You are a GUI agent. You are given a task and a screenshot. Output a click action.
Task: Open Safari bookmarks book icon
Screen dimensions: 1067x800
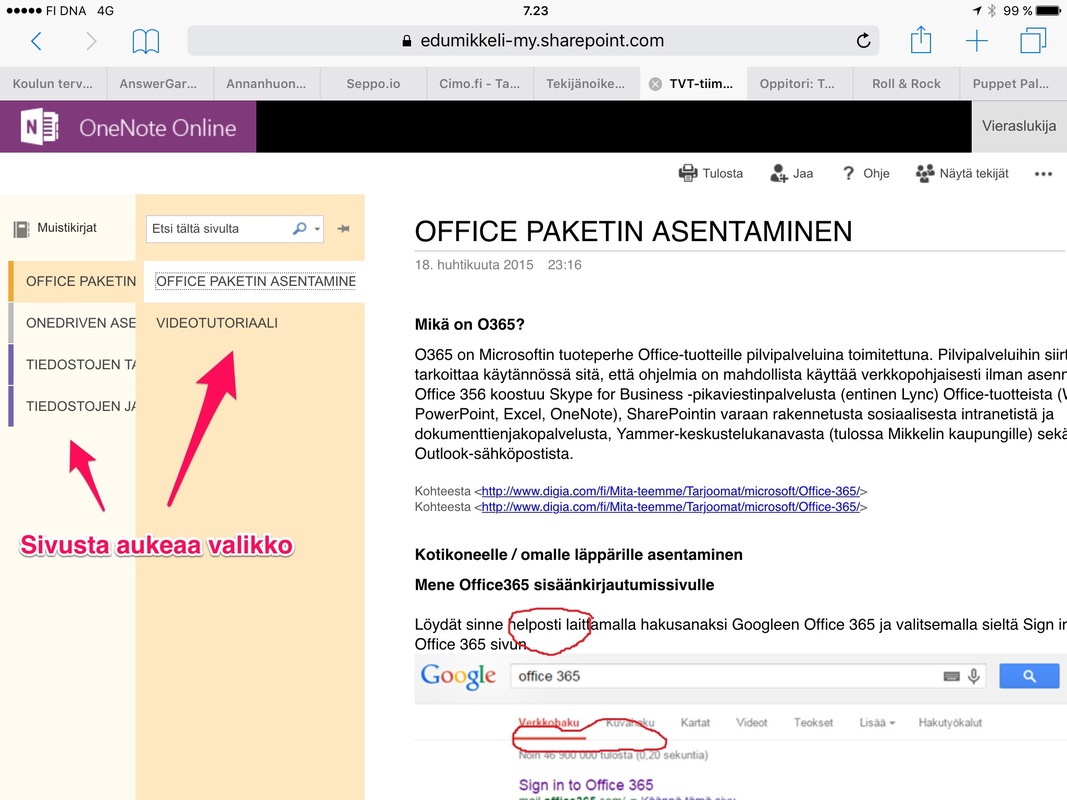pyautogui.click(x=146, y=41)
